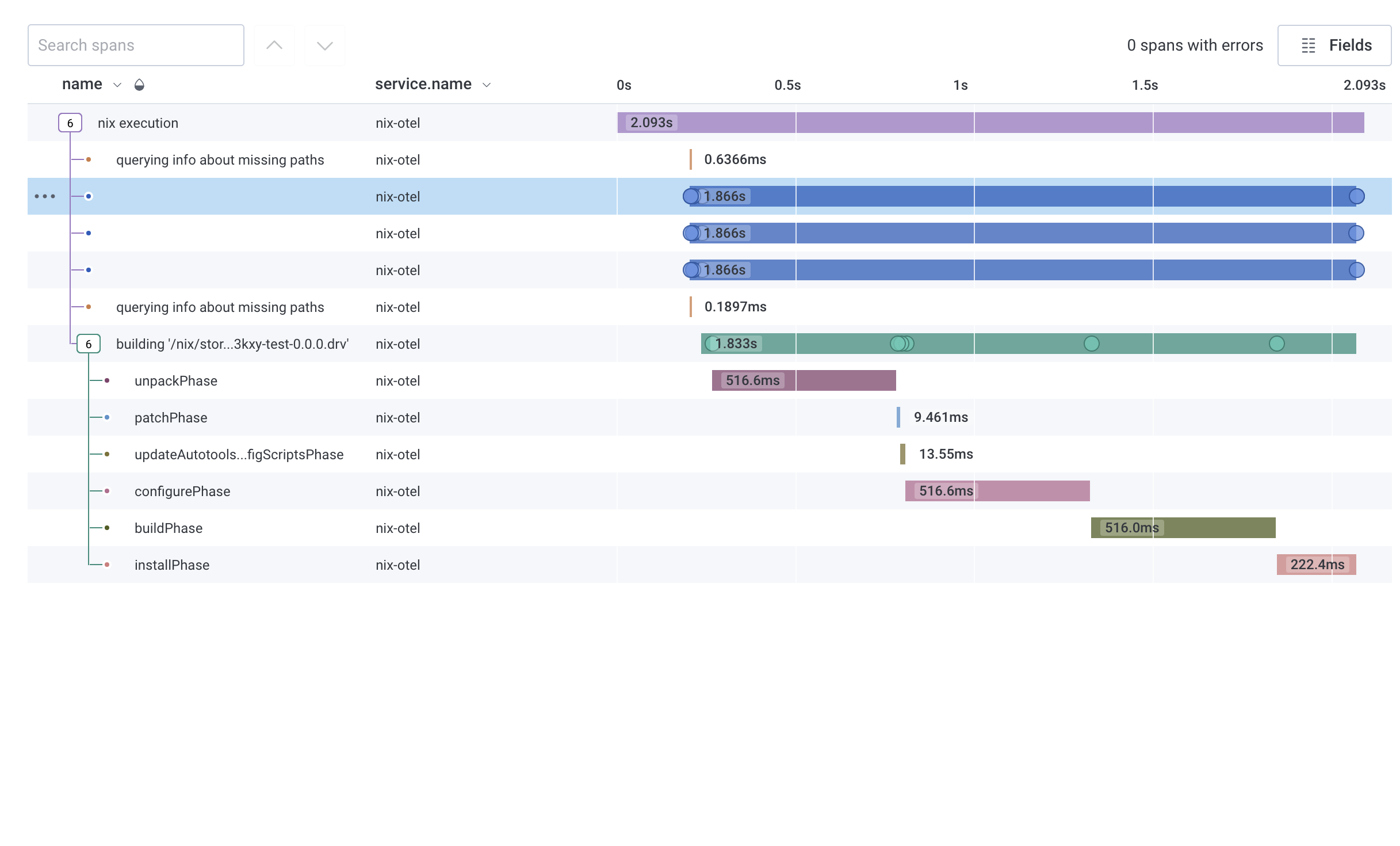Click the span event circle at end of highlighted bar

(x=1356, y=196)
